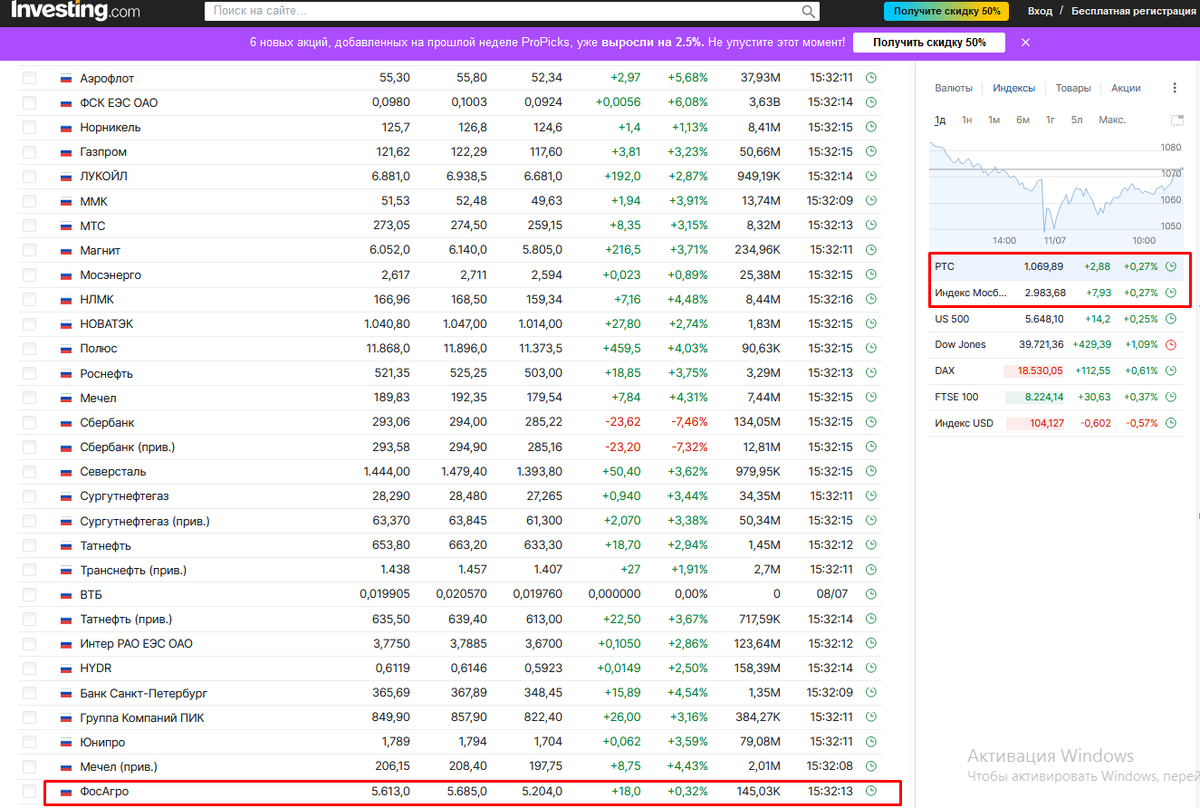1200x808 pixels.
Task: Click the clock icon in Полюс row
Action: [x=870, y=349]
